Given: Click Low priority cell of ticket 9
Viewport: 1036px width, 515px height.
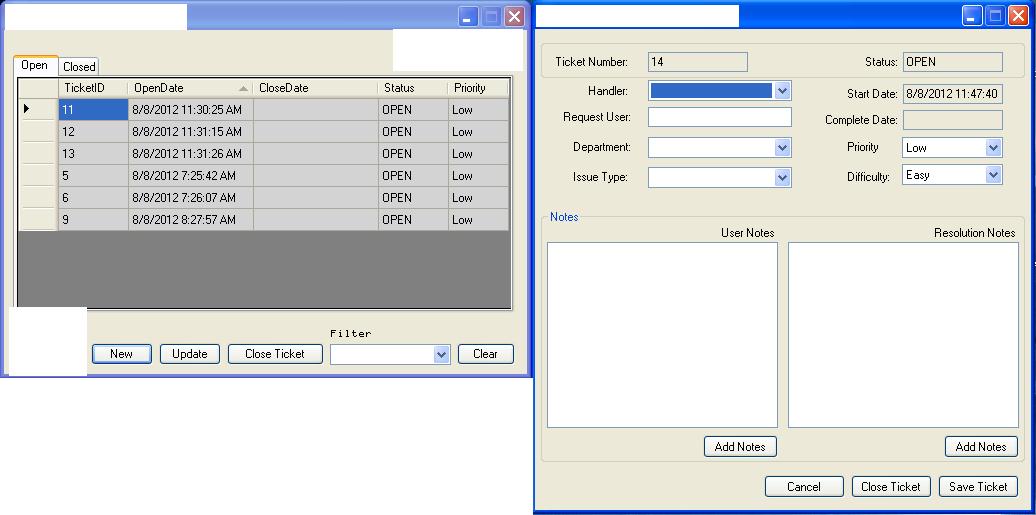Looking at the screenshot, I should (x=478, y=219).
